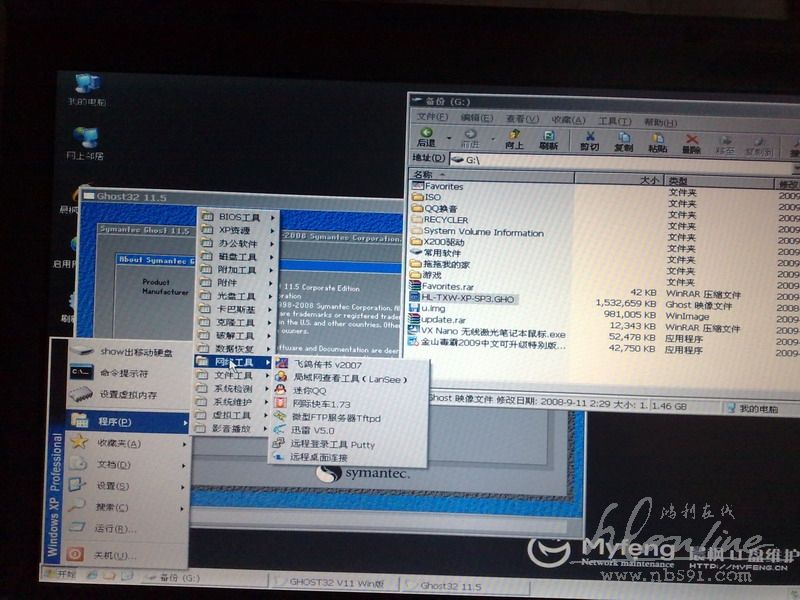Image resolution: width=800 pixels, height=600 pixels.
Task: Select the Favorites.rar file
Action: 442,287
